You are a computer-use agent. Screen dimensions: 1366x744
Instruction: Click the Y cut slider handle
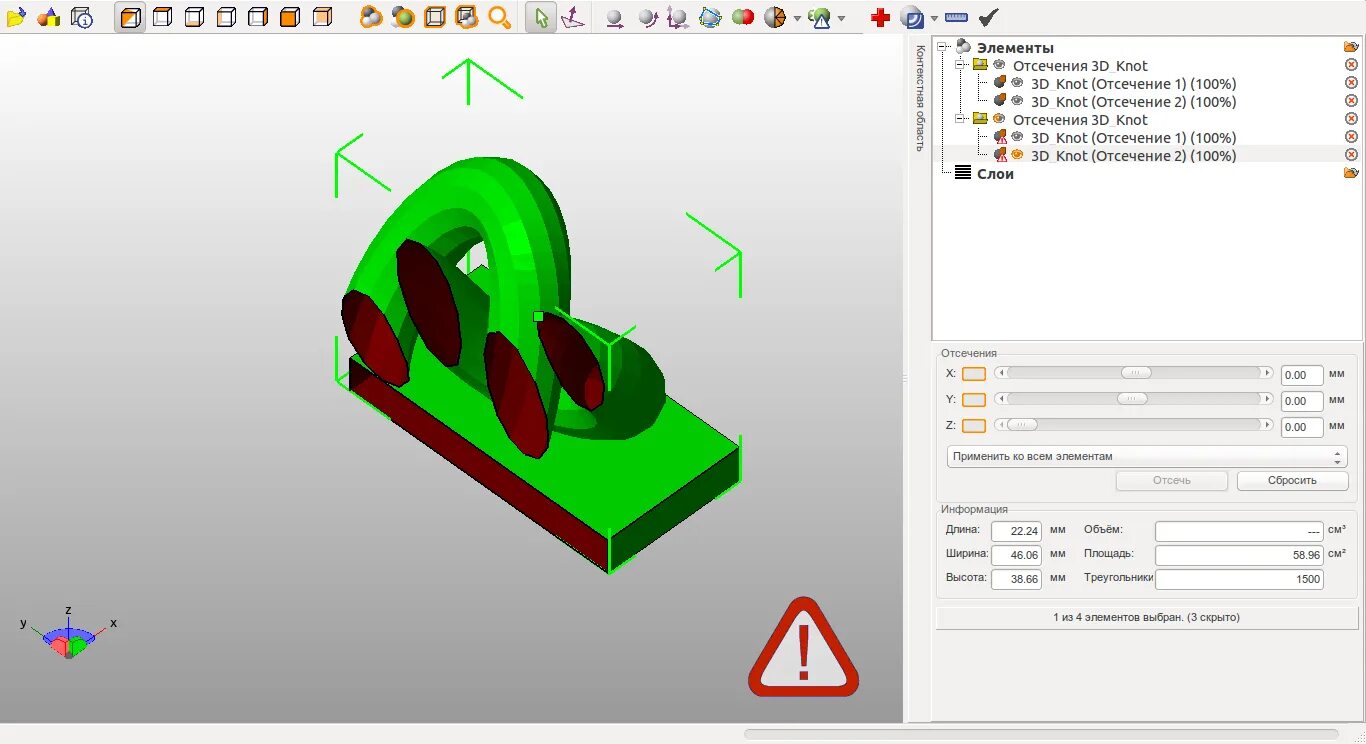[1132, 398]
